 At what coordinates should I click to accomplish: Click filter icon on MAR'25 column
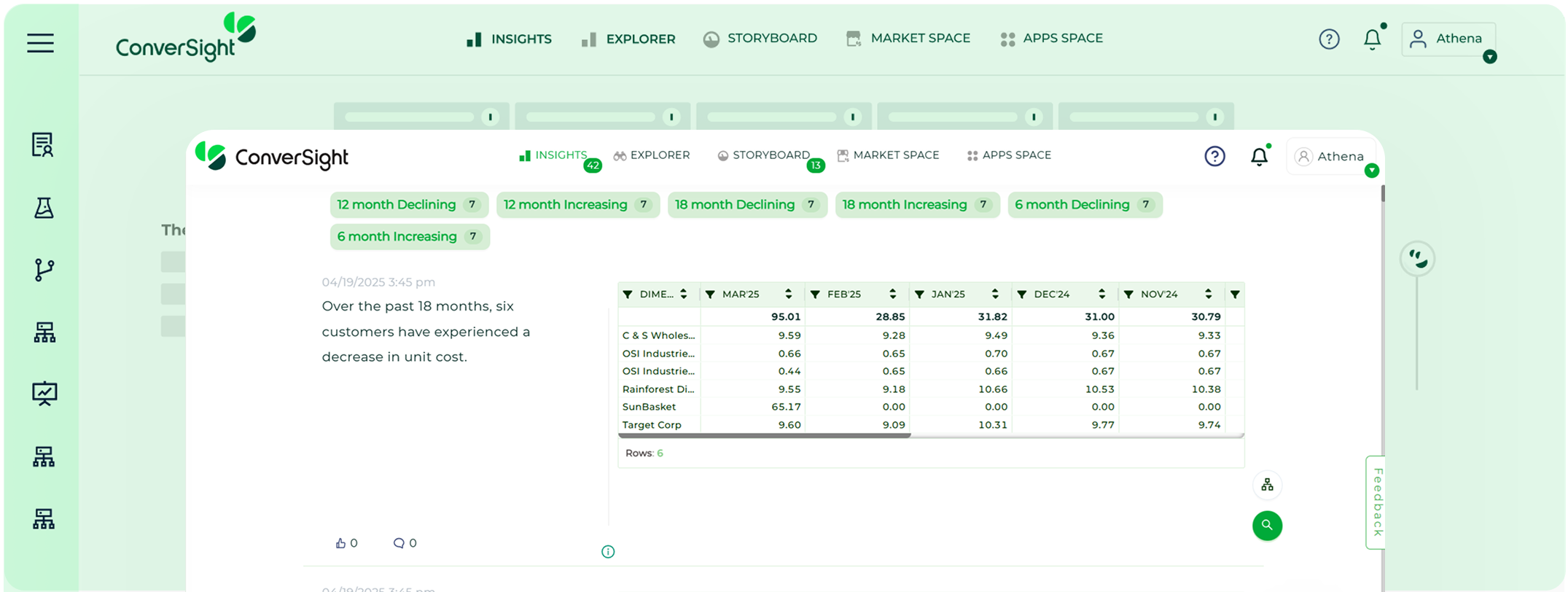(x=710, y=295)
